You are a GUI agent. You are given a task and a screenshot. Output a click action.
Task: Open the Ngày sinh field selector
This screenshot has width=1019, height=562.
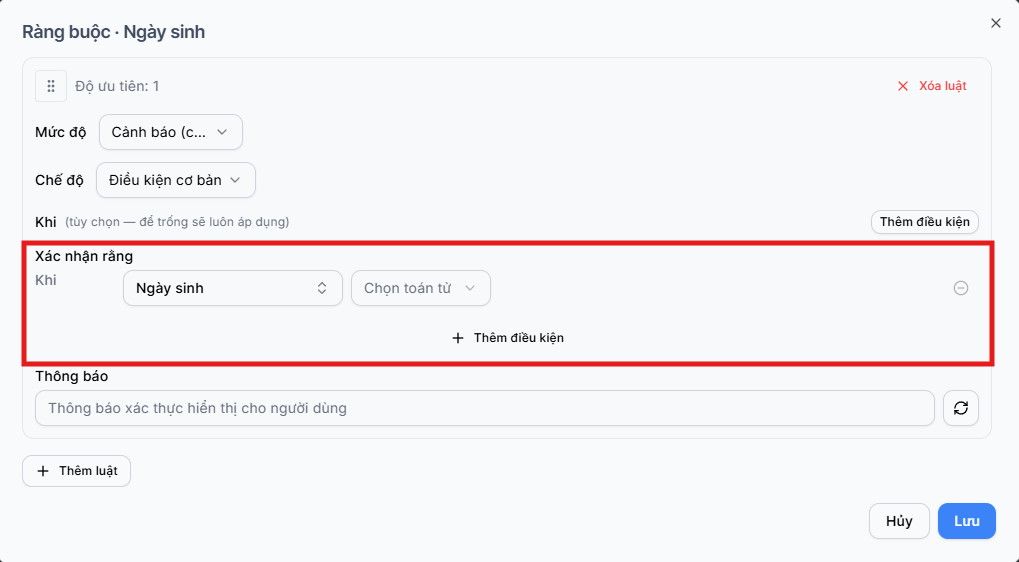tap(233, 288)
